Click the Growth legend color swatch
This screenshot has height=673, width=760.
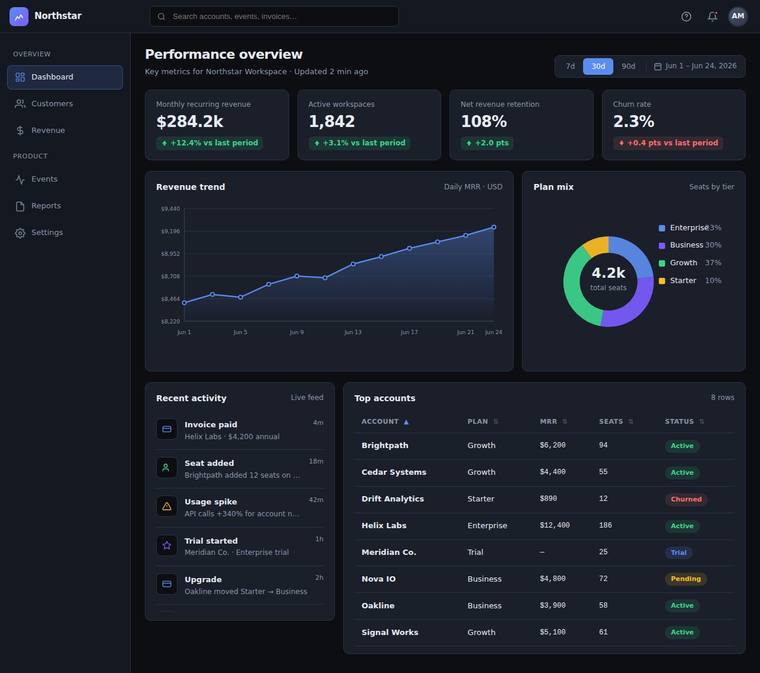(x=662, y=263)
